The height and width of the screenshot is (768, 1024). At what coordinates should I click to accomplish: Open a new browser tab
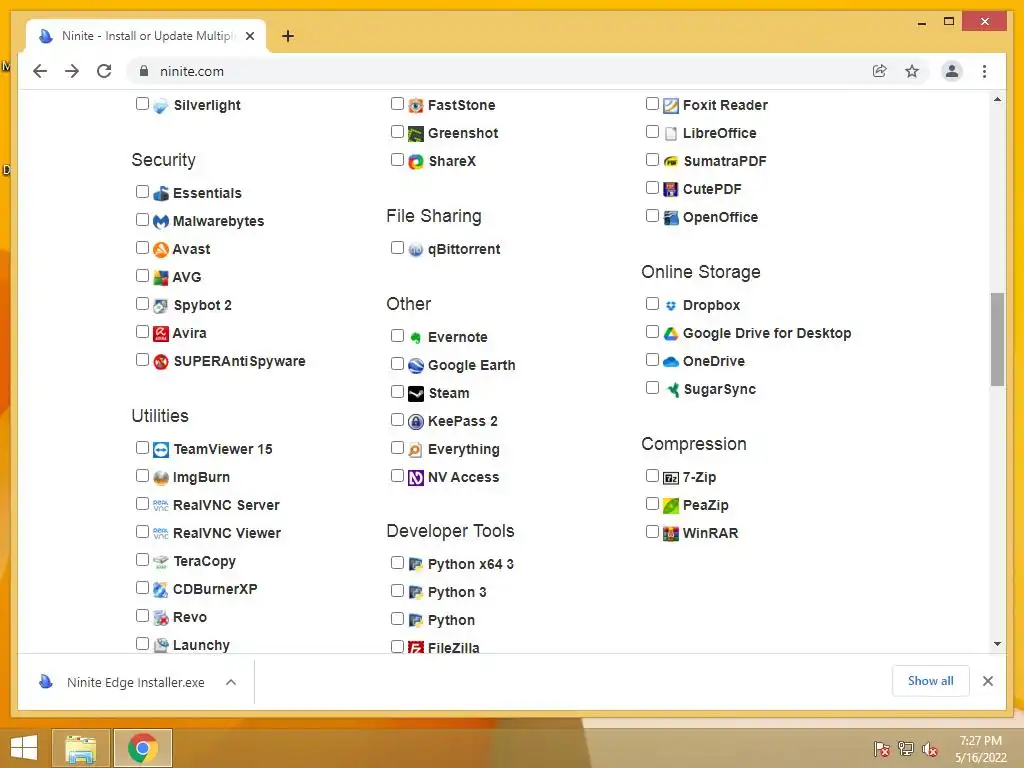(x=288, y=36)
